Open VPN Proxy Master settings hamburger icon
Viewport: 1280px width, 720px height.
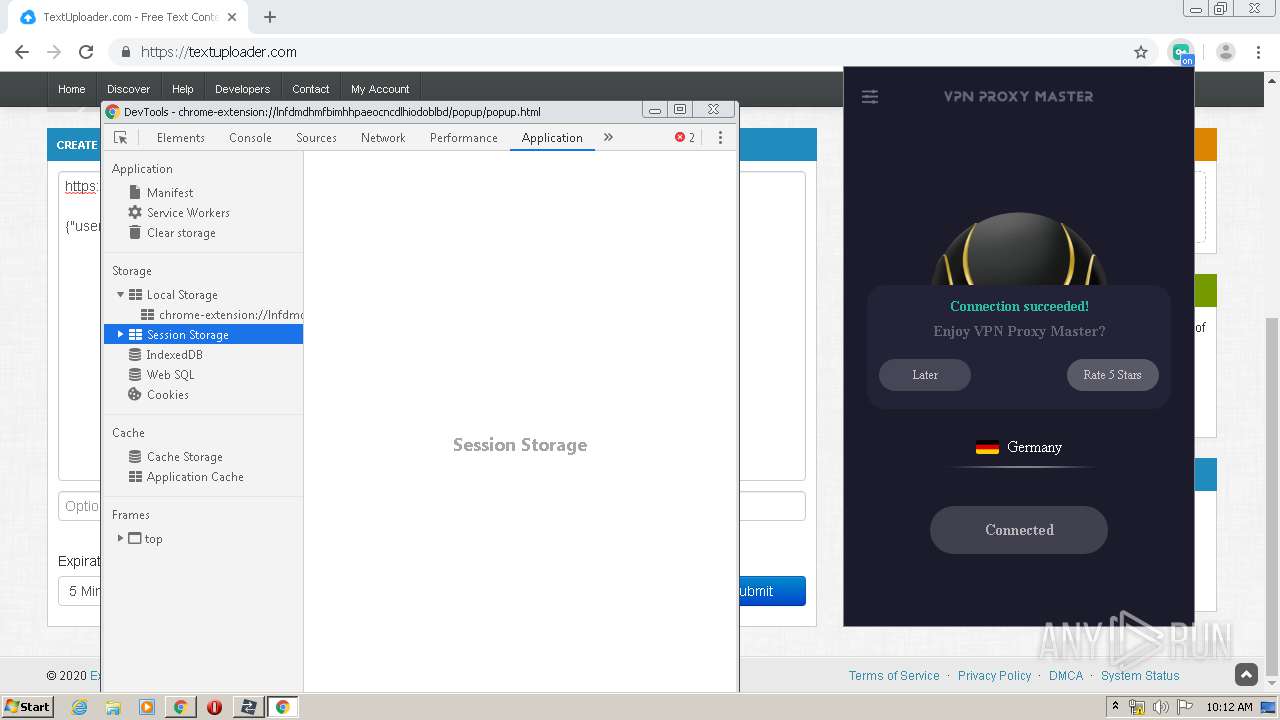[x=870, y=97]
